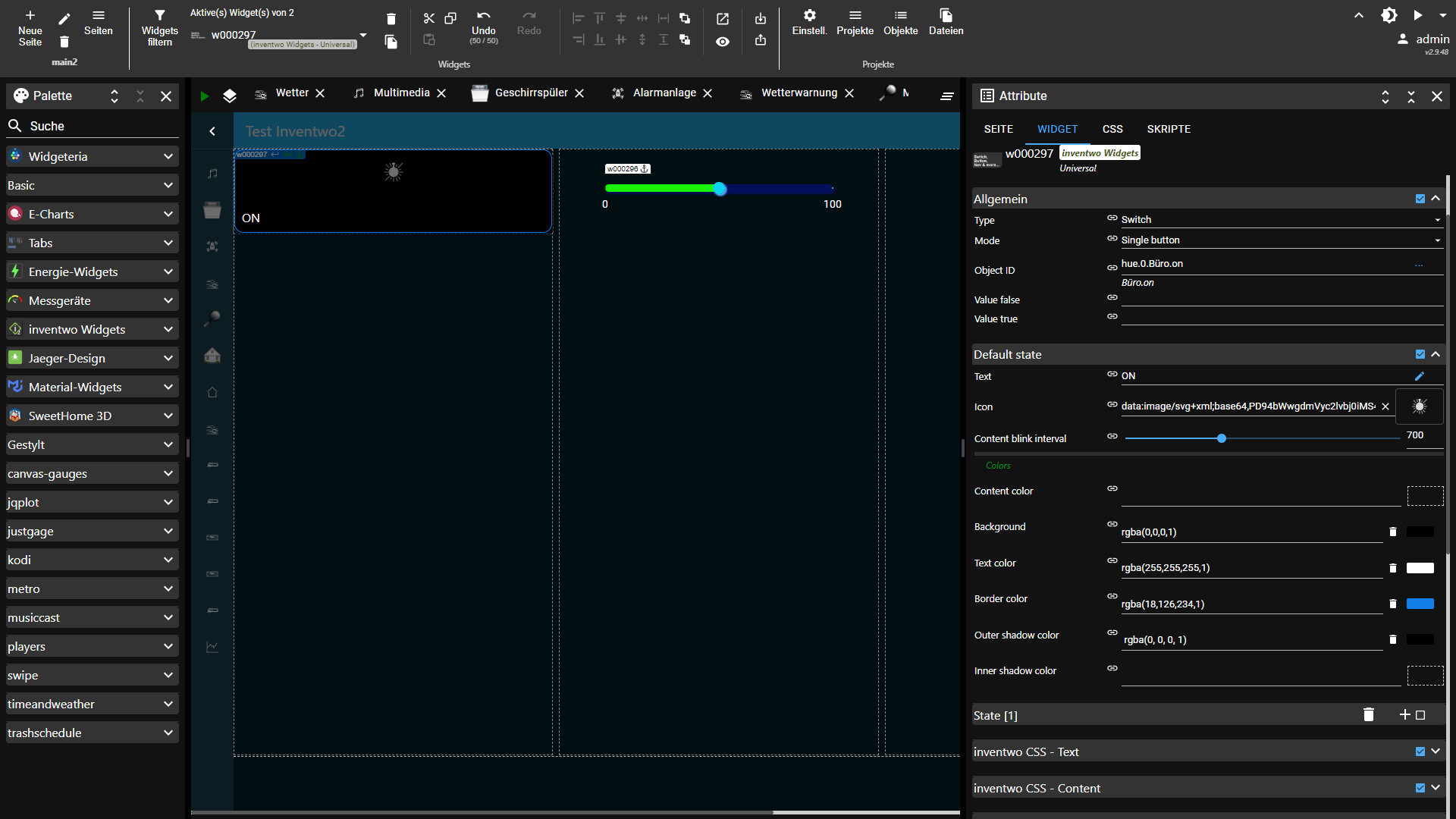Toggle the Default state checkbox on

click(x=1421, y=354)
